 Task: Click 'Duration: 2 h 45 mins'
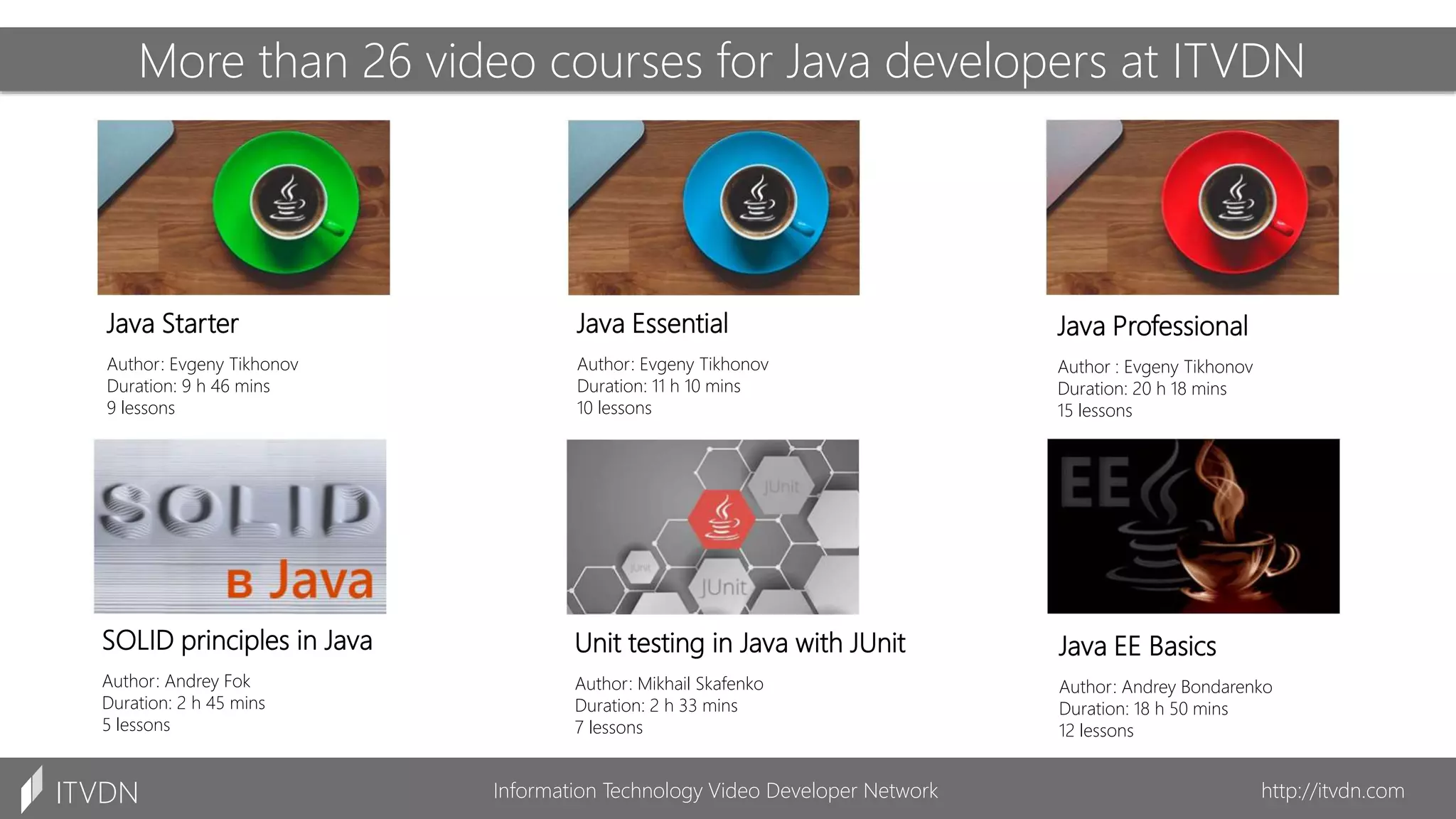[x=183, y=703]
